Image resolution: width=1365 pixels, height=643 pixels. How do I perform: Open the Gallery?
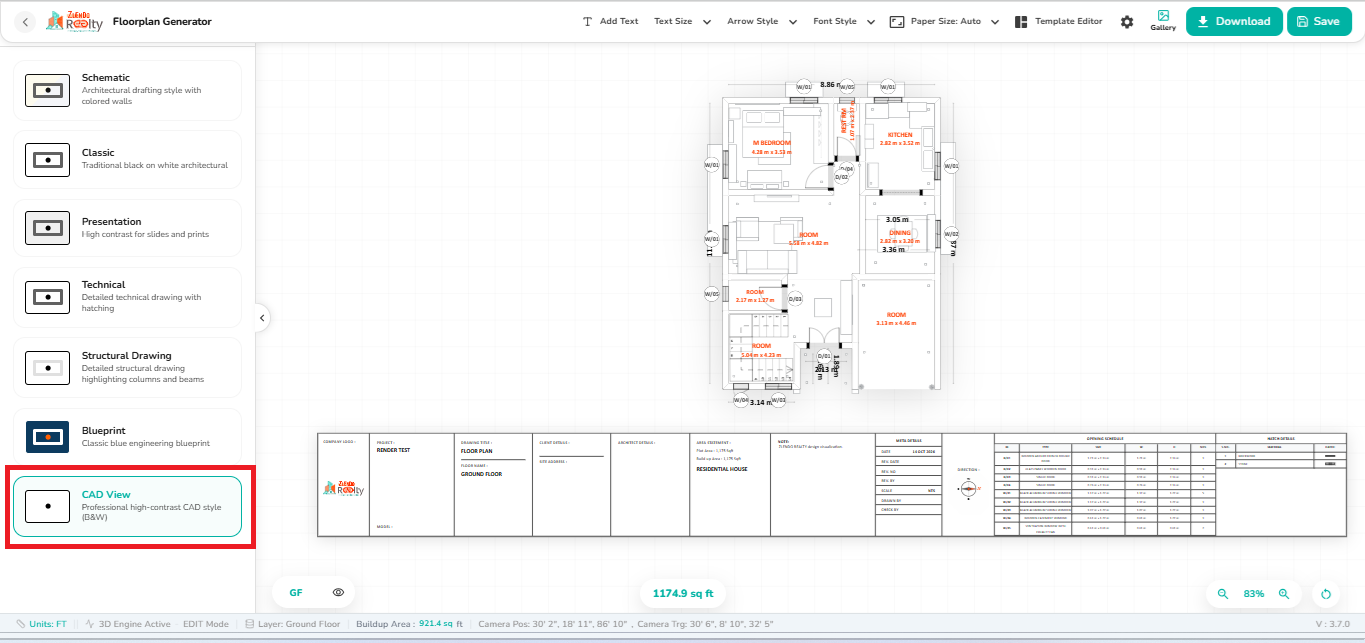click(x=1163, y=21)
